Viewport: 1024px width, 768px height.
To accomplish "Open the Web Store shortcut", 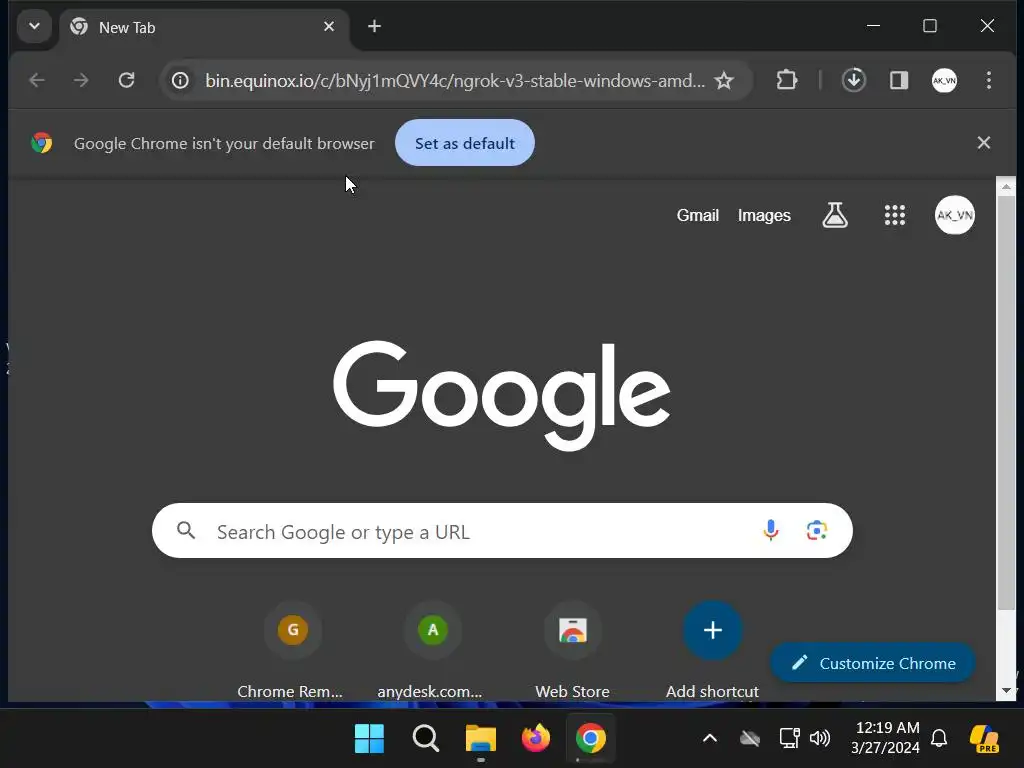I will click(572, 650).
